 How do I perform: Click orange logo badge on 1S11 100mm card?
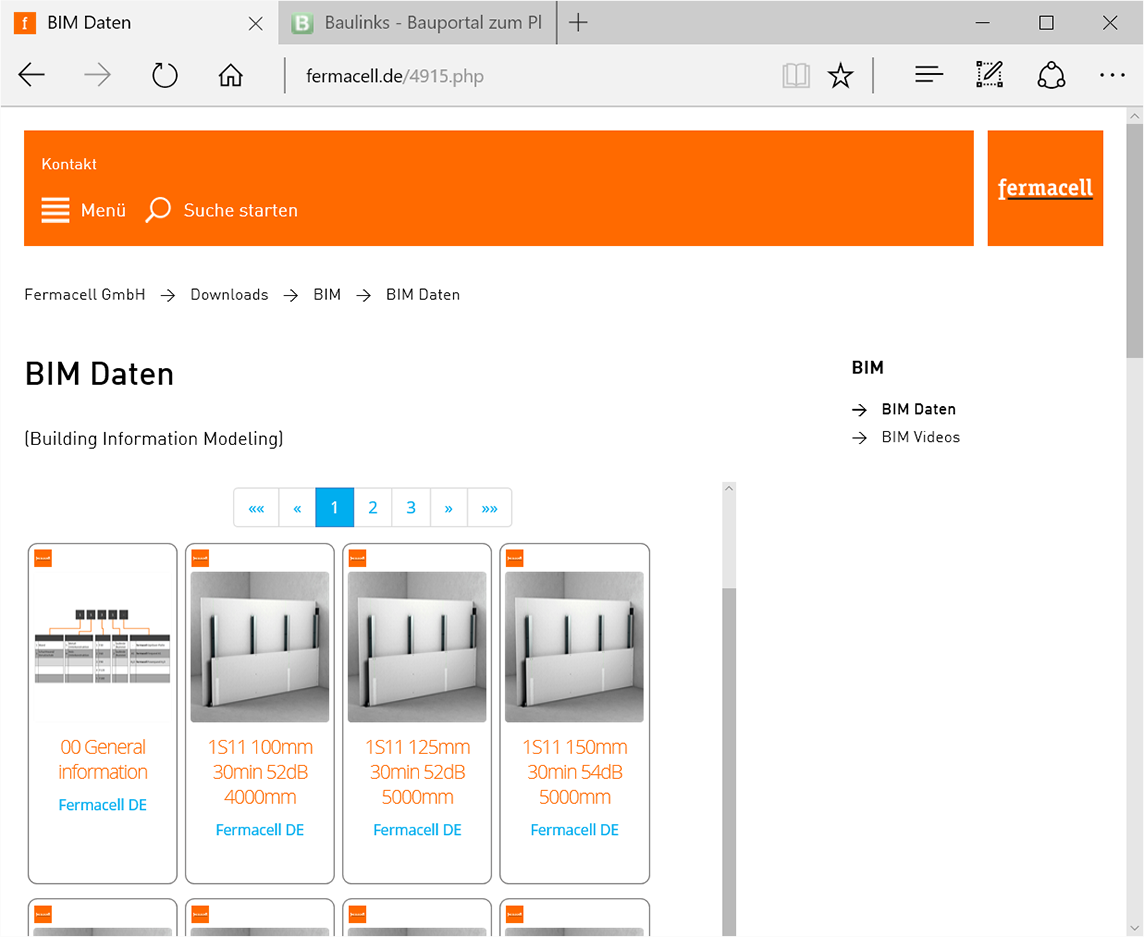coord(201,558)
